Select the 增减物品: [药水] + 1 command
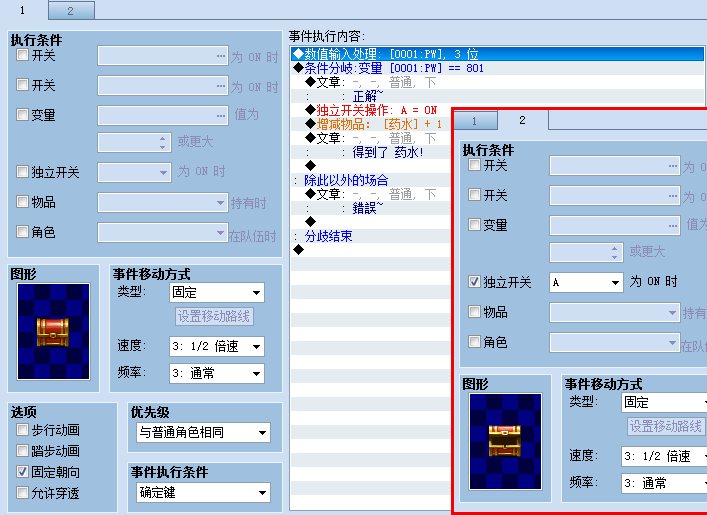 click(x=372, y=124)
